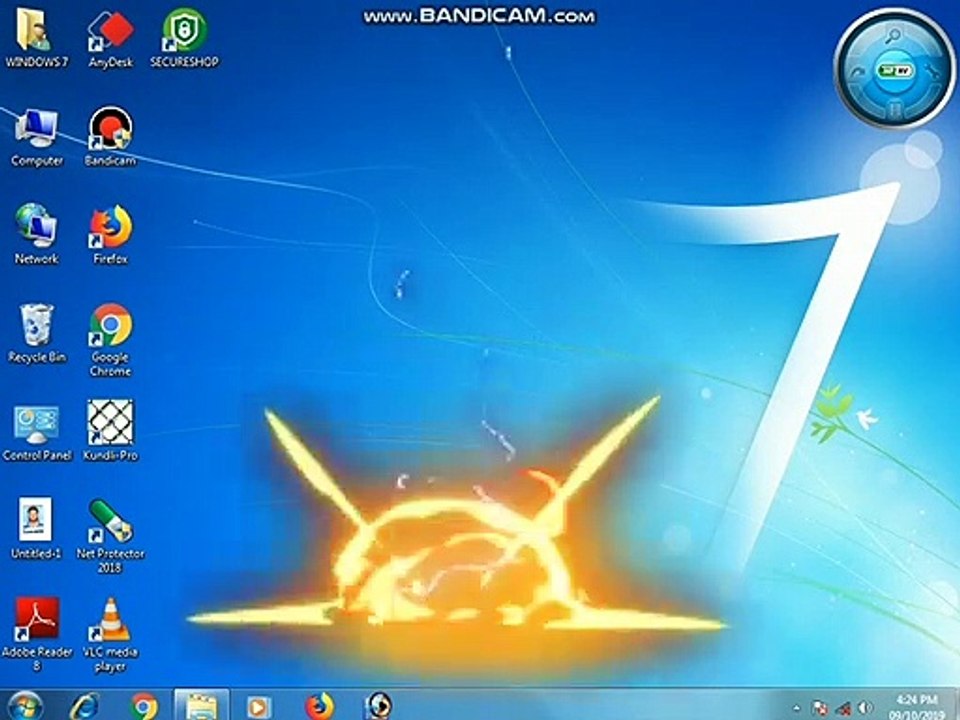Open the Windows Start menu
960x720 pixels.
26,706
